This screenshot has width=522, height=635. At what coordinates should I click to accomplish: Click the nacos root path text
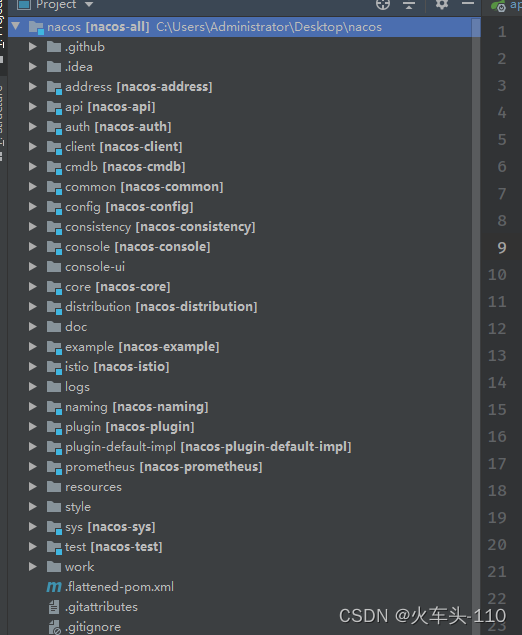point(269,27)
